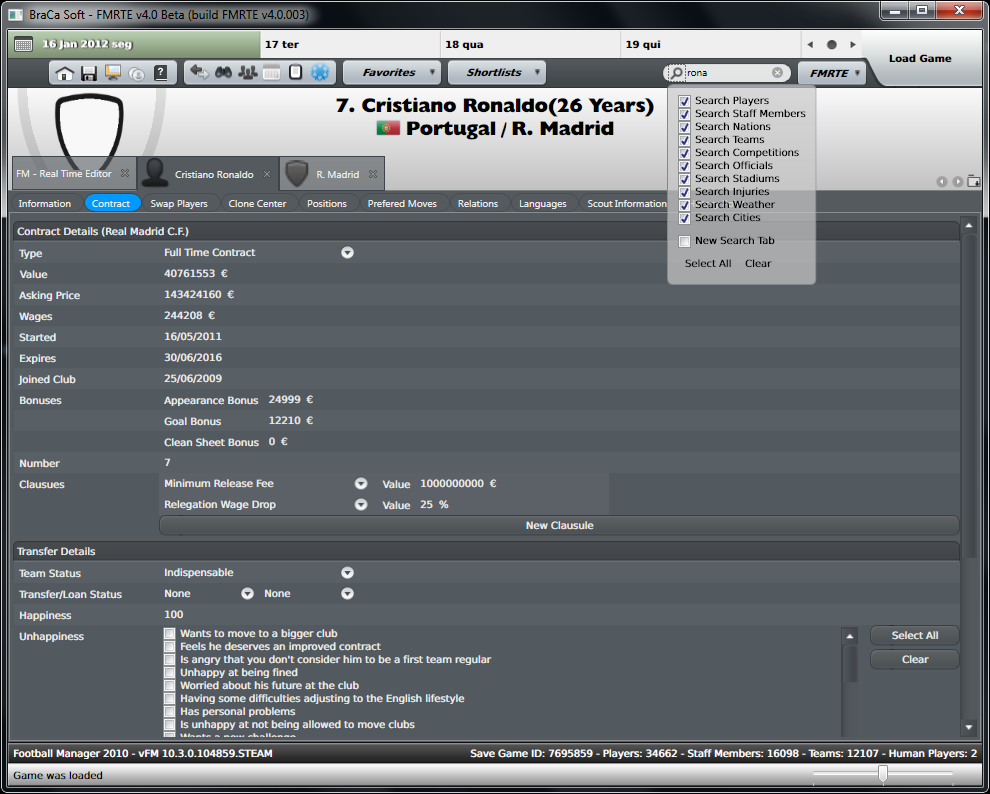Switch to the Information tab
Screen dimensions: 990x794
click(45, 203)
